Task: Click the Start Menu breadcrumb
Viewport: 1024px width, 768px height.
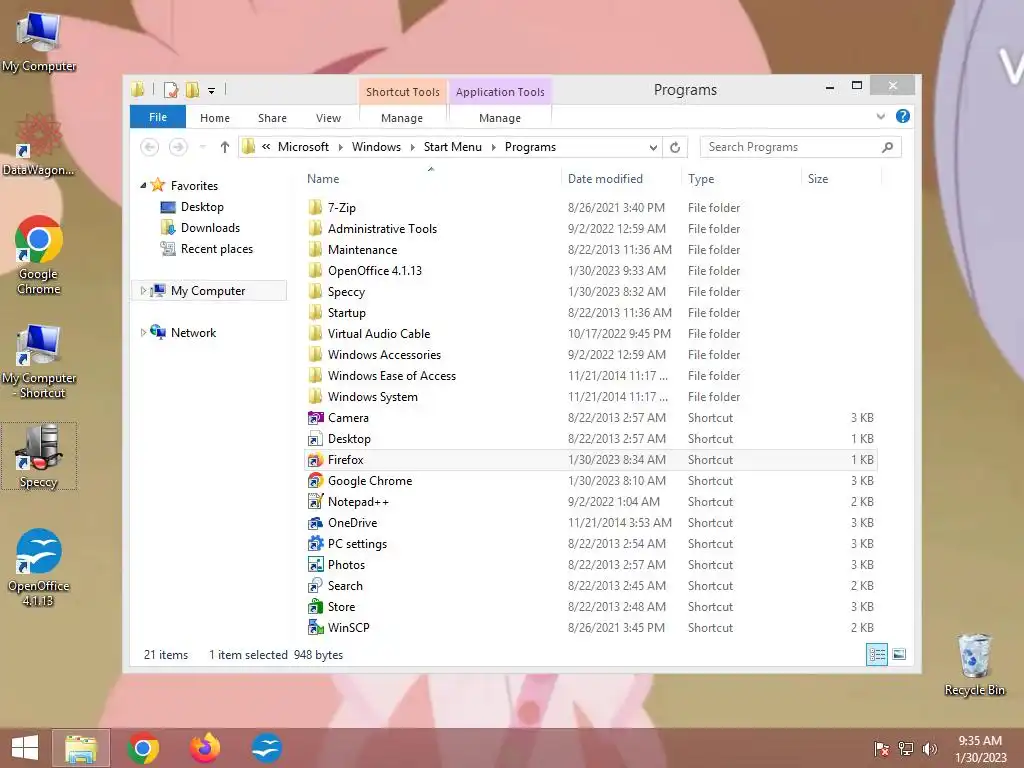Action: coord(453,147)
